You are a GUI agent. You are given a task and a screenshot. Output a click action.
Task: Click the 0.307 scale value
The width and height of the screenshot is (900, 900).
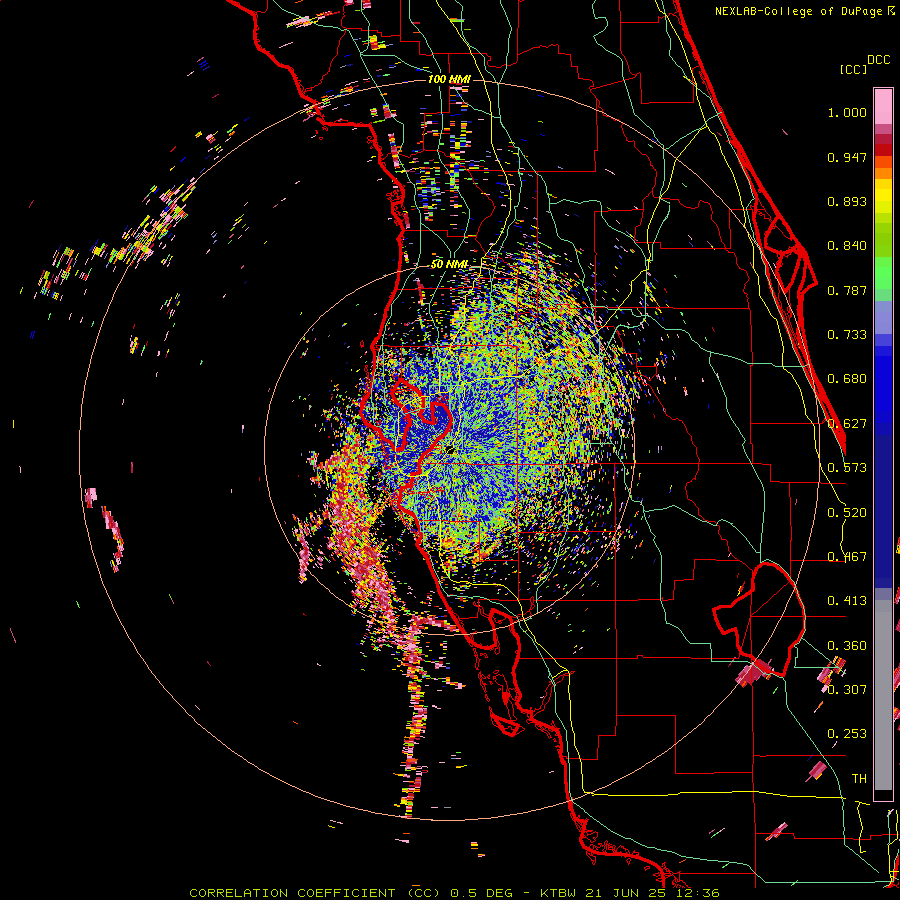point(847,689)
